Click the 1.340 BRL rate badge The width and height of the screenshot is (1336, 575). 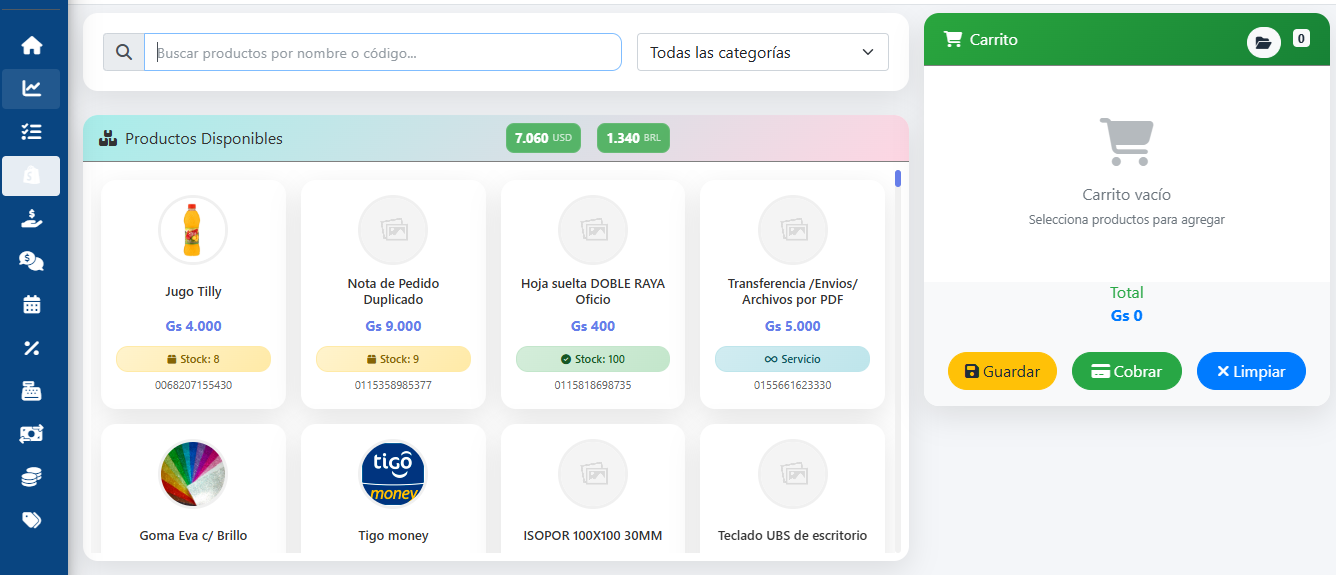click(633, 138)
